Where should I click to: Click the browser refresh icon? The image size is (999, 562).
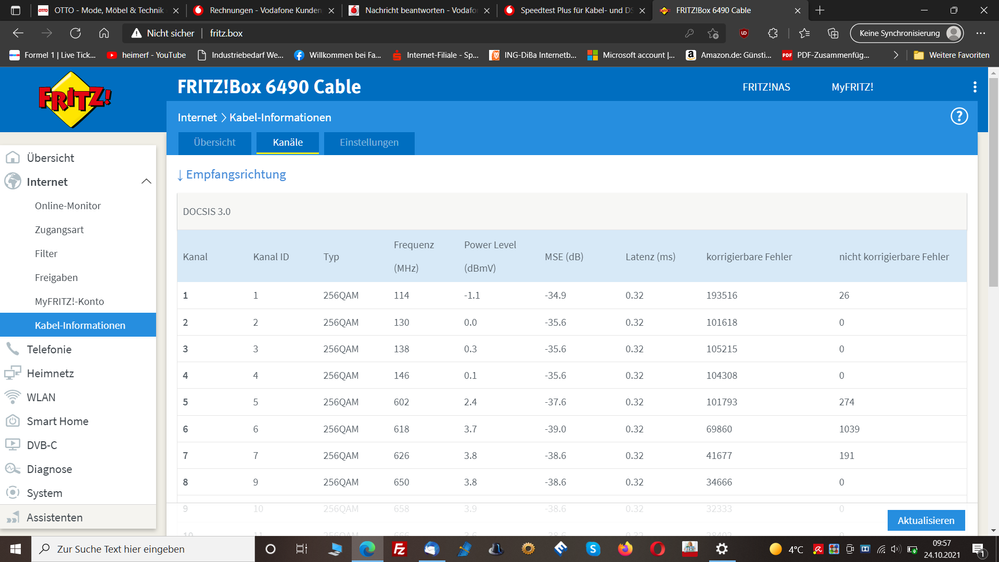[x=75, y=33]
